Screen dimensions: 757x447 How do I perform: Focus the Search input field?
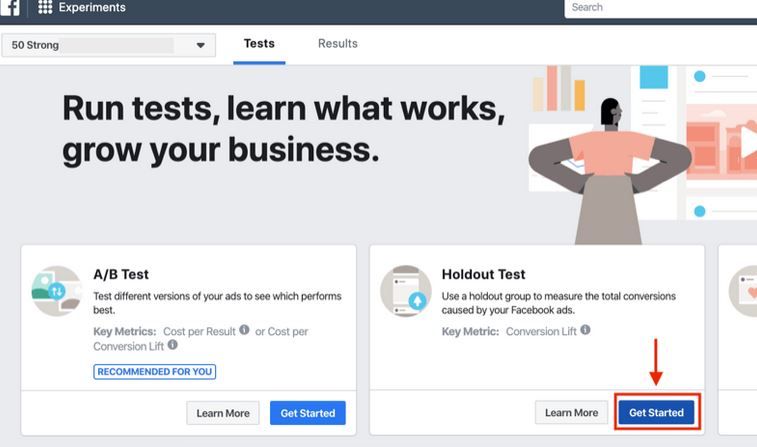click(x=660, y=8)
